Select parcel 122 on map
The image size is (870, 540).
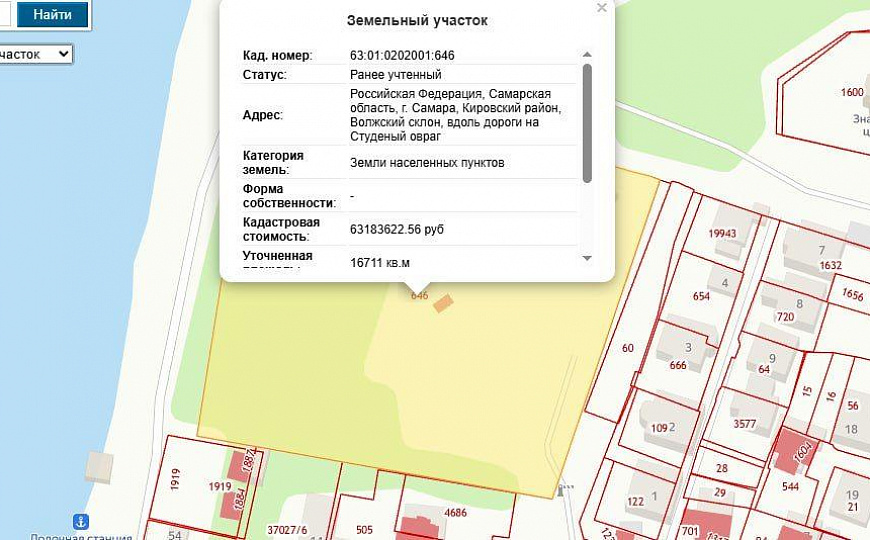[x=635, y=502]
